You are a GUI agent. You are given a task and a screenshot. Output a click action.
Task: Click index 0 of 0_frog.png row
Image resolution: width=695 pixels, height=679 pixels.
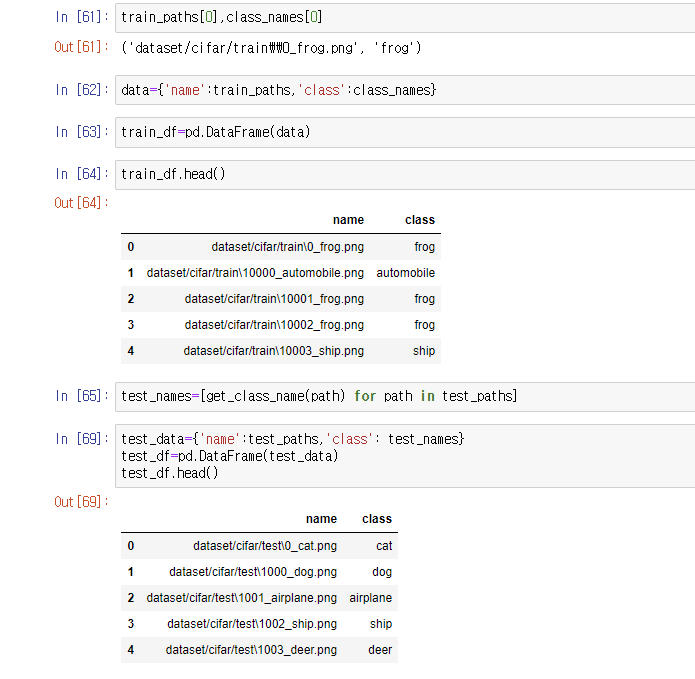pos(131,247)
